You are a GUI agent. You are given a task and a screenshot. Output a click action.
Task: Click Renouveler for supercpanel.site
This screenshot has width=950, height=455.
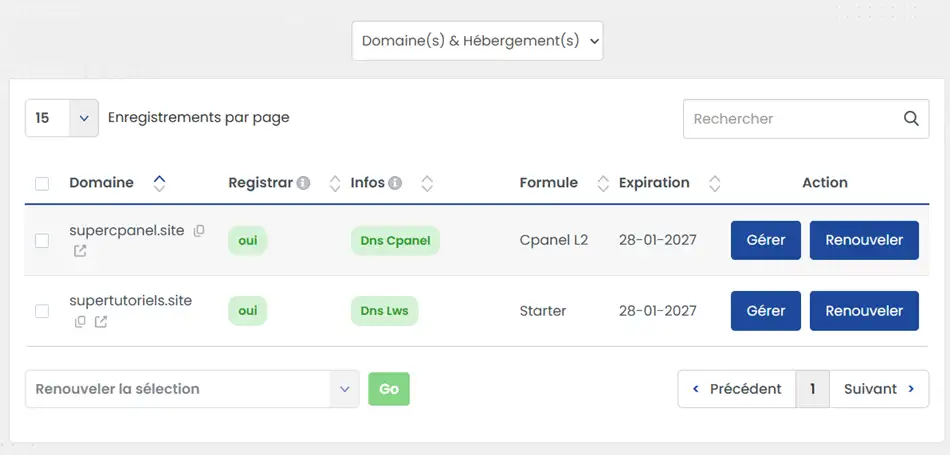[865, 241]
